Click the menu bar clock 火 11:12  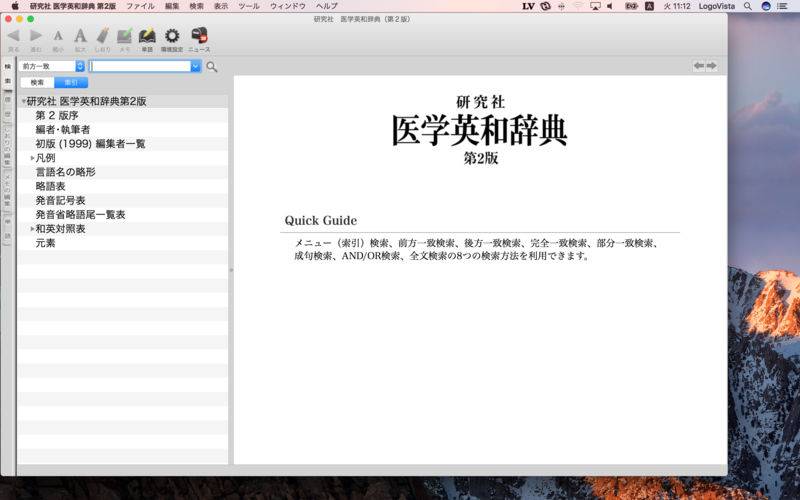coord(677,6)
